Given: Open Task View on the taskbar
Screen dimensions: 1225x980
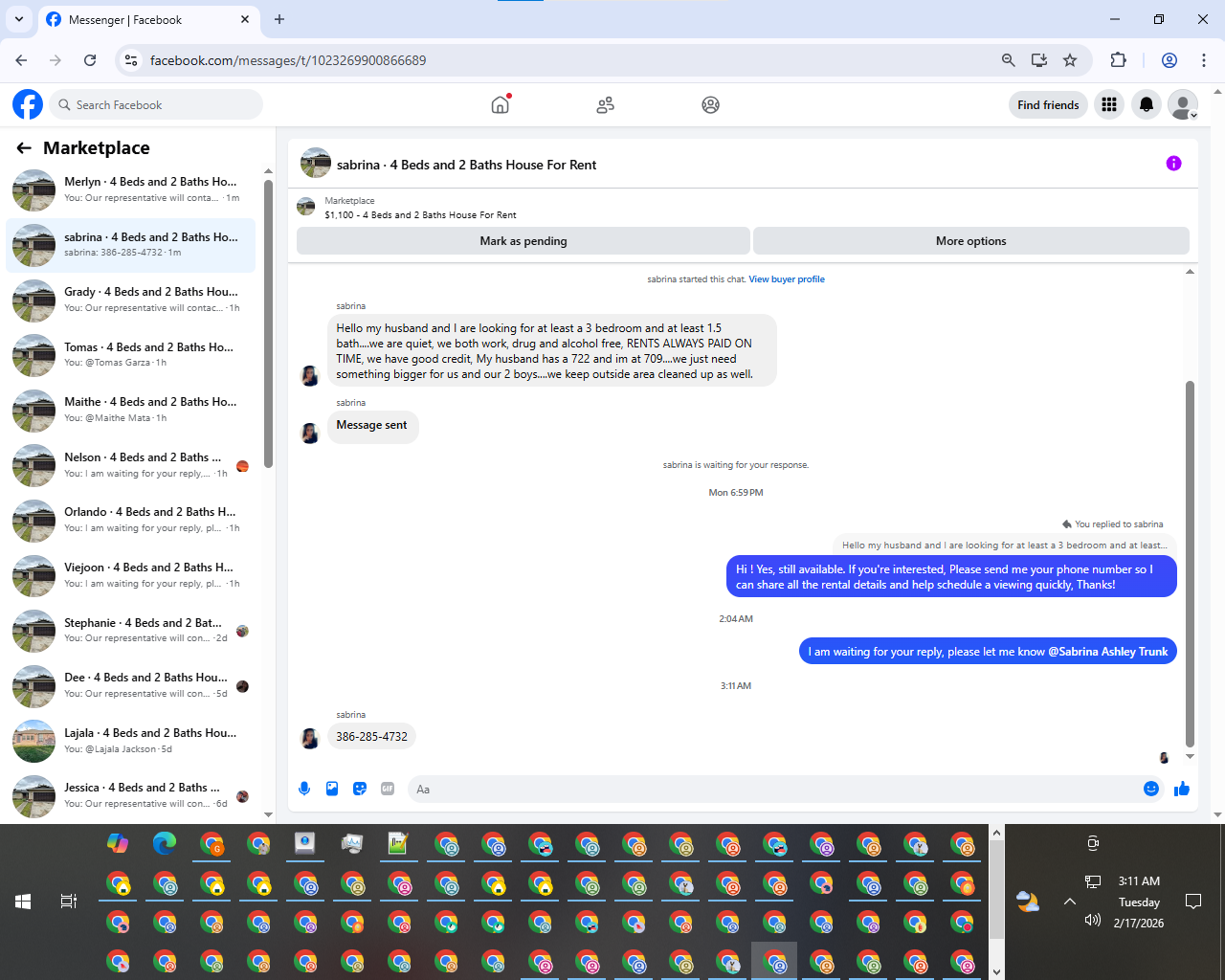Looking at the screenshot, I should coord(69,902).
